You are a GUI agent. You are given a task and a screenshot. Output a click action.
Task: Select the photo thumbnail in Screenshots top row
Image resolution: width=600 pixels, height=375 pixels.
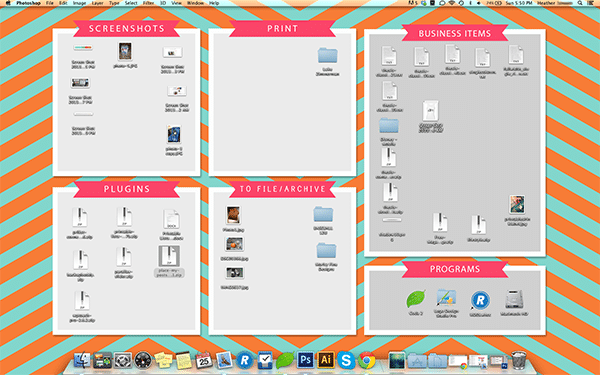click(125, 51)
